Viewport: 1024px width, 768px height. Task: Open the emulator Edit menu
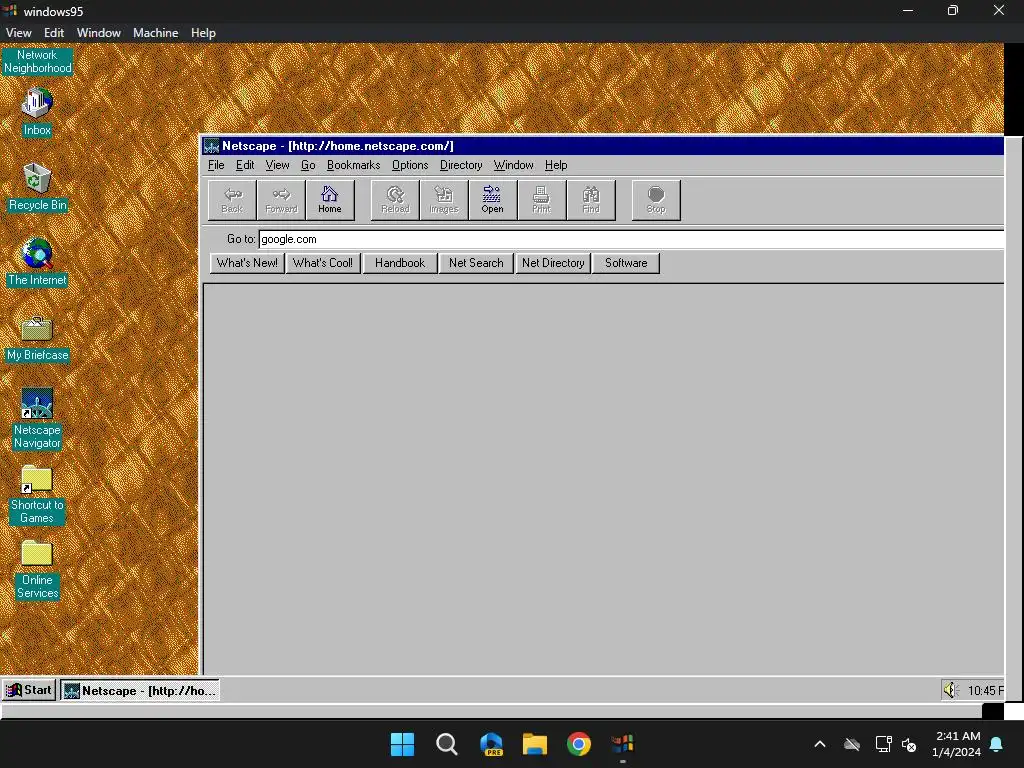coord(54,33)
